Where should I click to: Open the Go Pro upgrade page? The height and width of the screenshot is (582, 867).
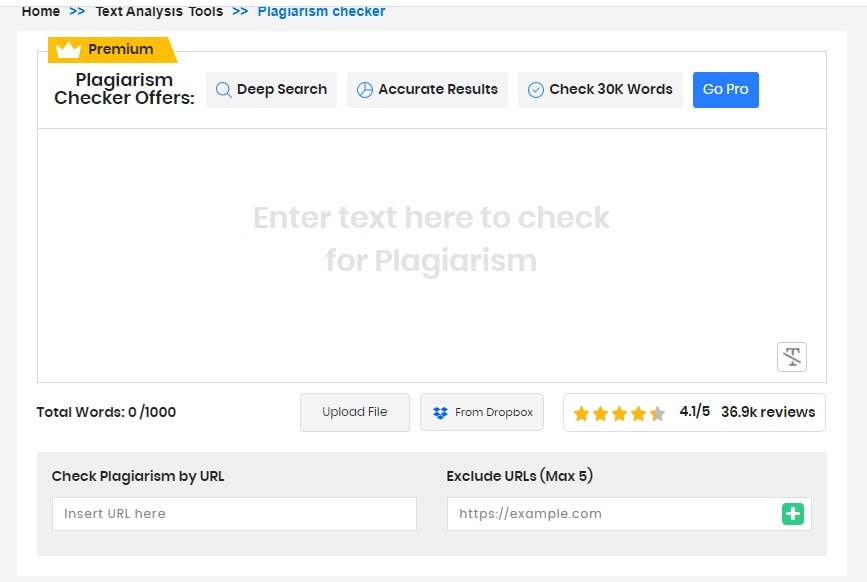(726, 89)
